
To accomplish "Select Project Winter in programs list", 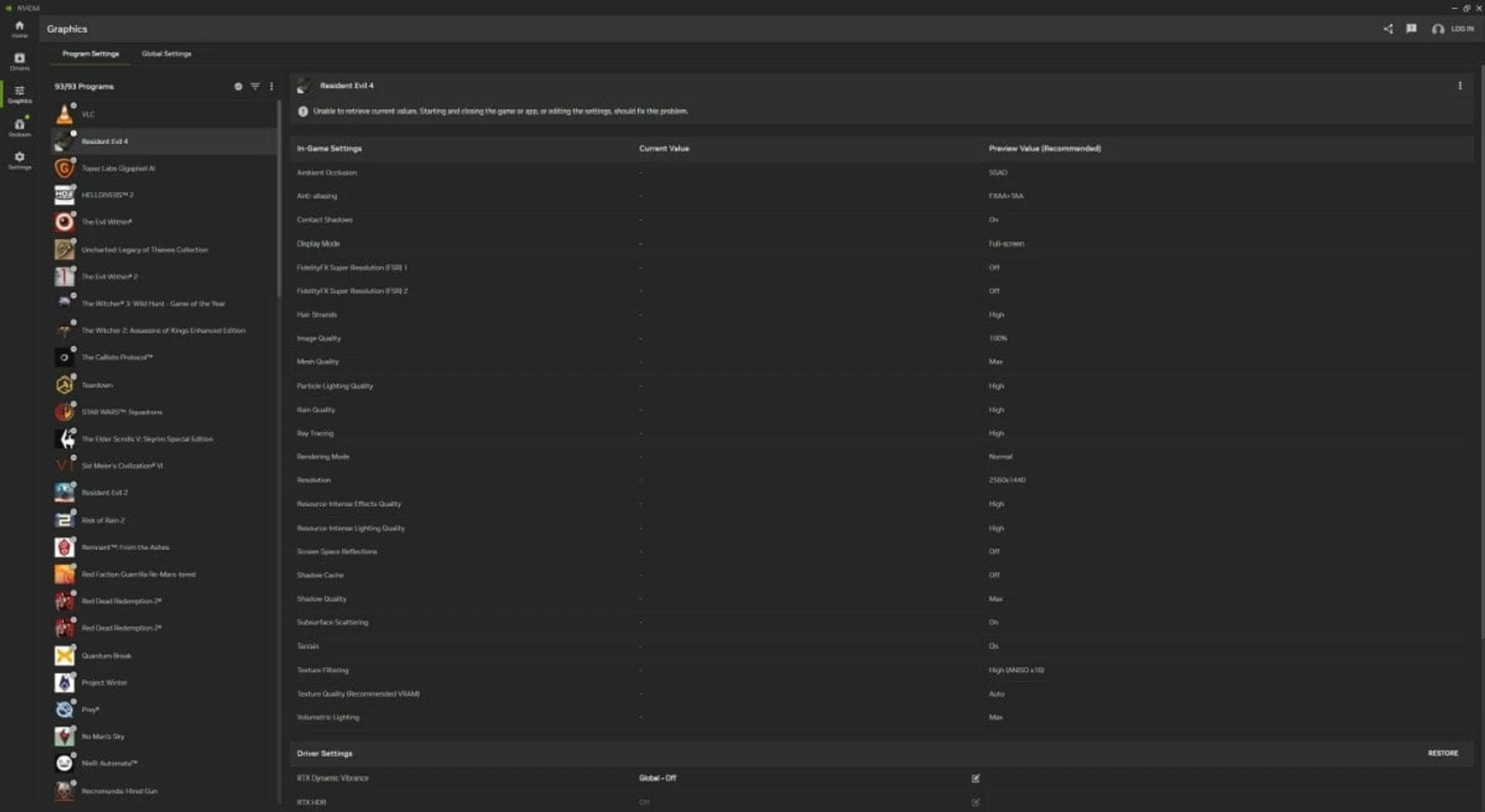I will (164, 683).
